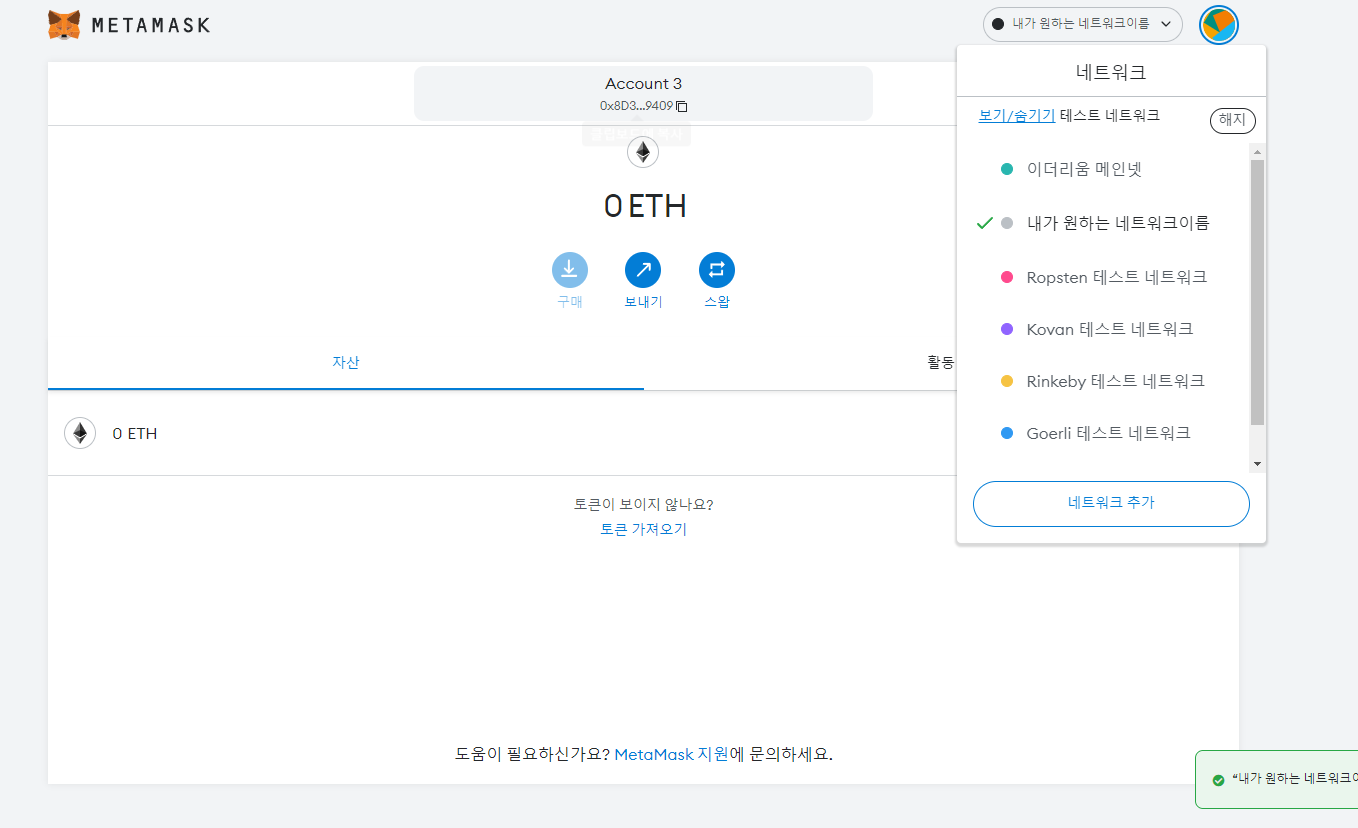Click the account avatar in the top right

[1218, 24]
